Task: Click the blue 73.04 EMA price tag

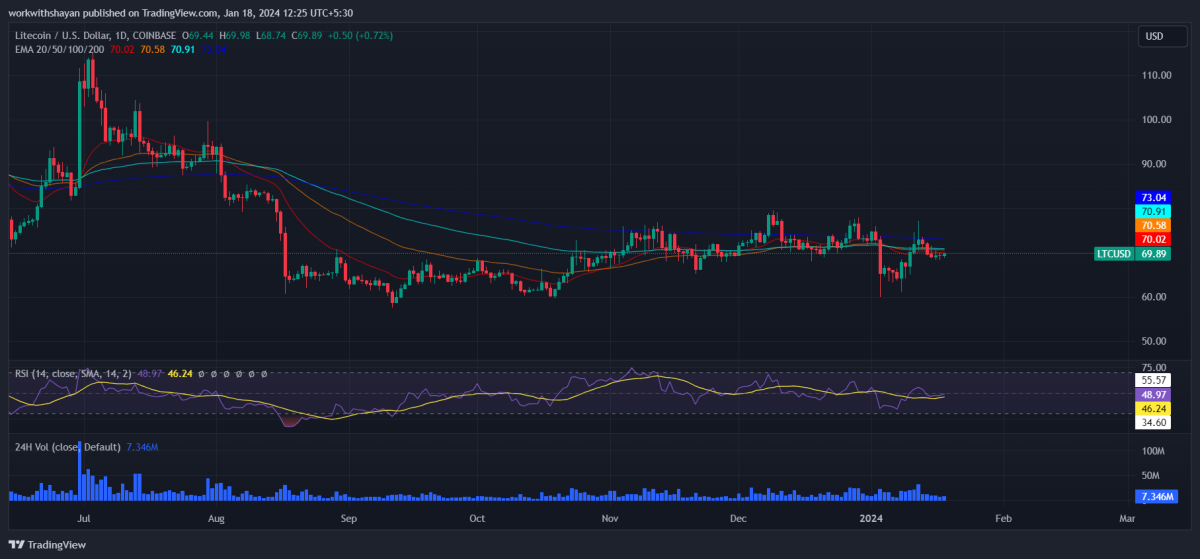Action: [1153, 198]
